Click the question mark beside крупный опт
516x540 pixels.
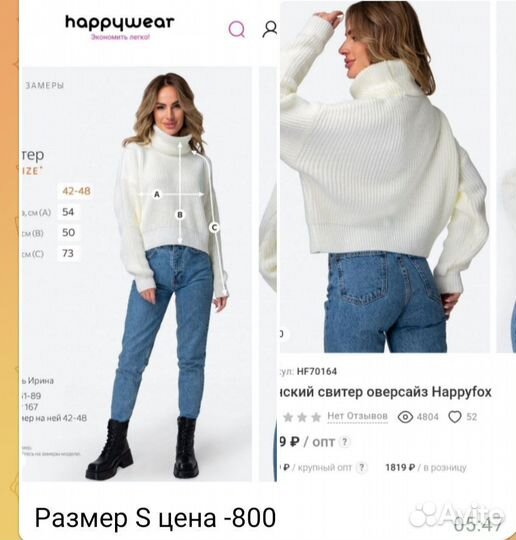pos(361,467)
